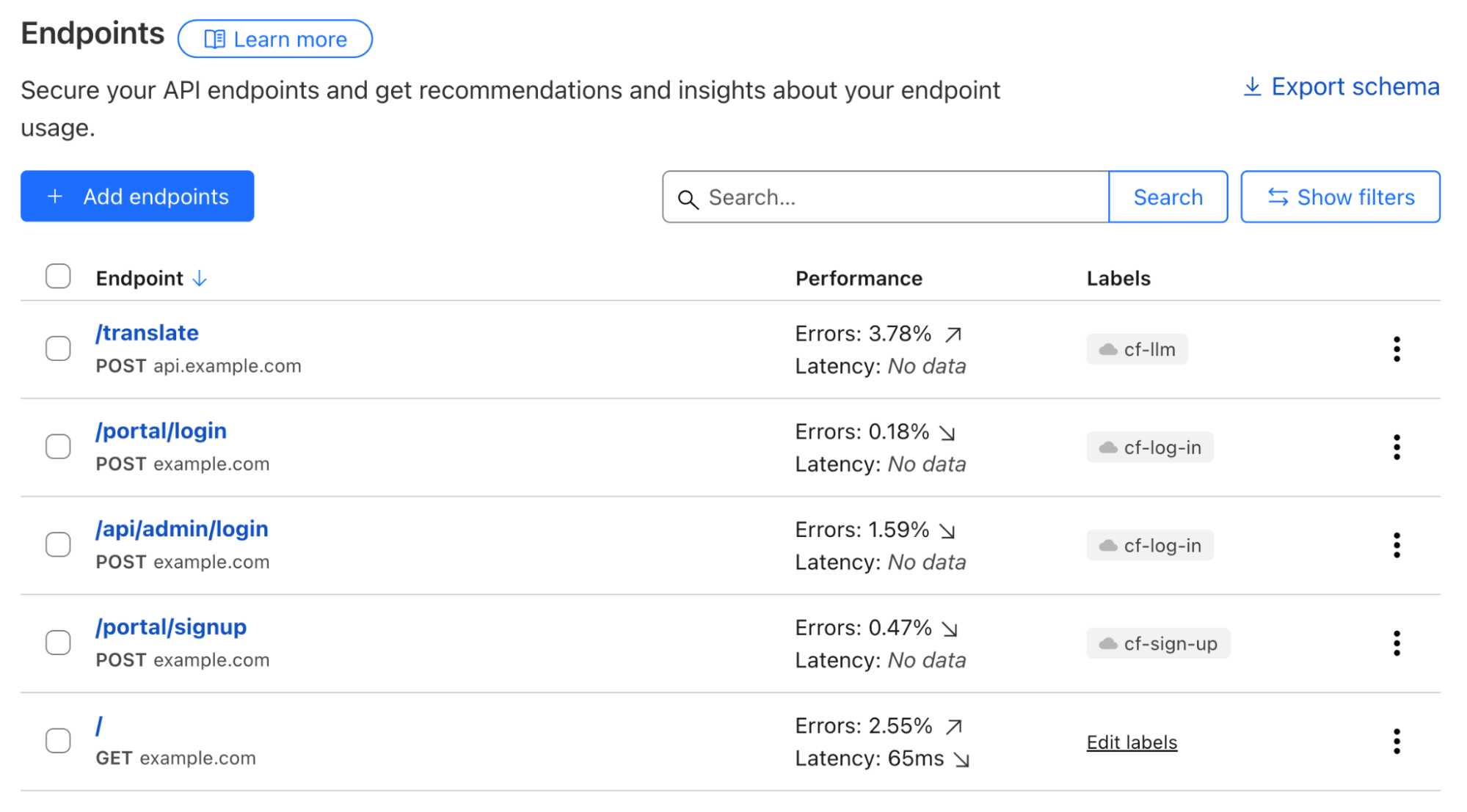Image resolution: width=1467 pixels, height=812 pixels.
Task: Open the three-dot menu for /portal/login row
Action: point(1396,447)
